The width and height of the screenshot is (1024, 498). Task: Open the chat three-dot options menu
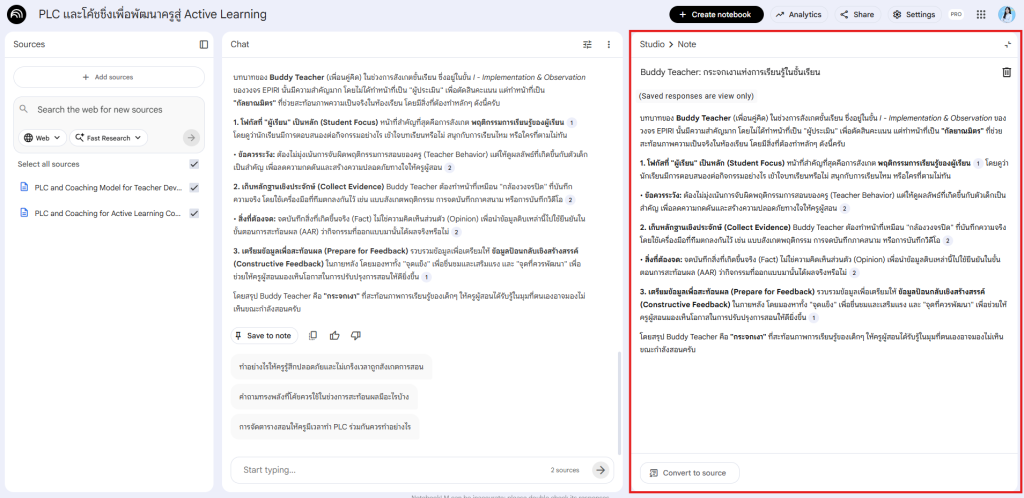coord(608,44)
